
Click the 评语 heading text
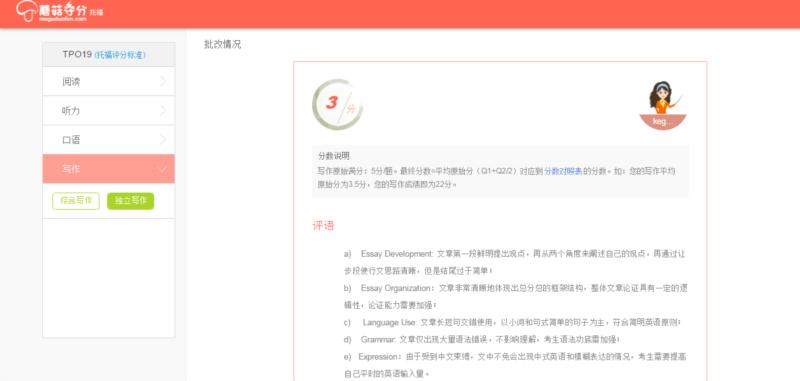point(323,225)
